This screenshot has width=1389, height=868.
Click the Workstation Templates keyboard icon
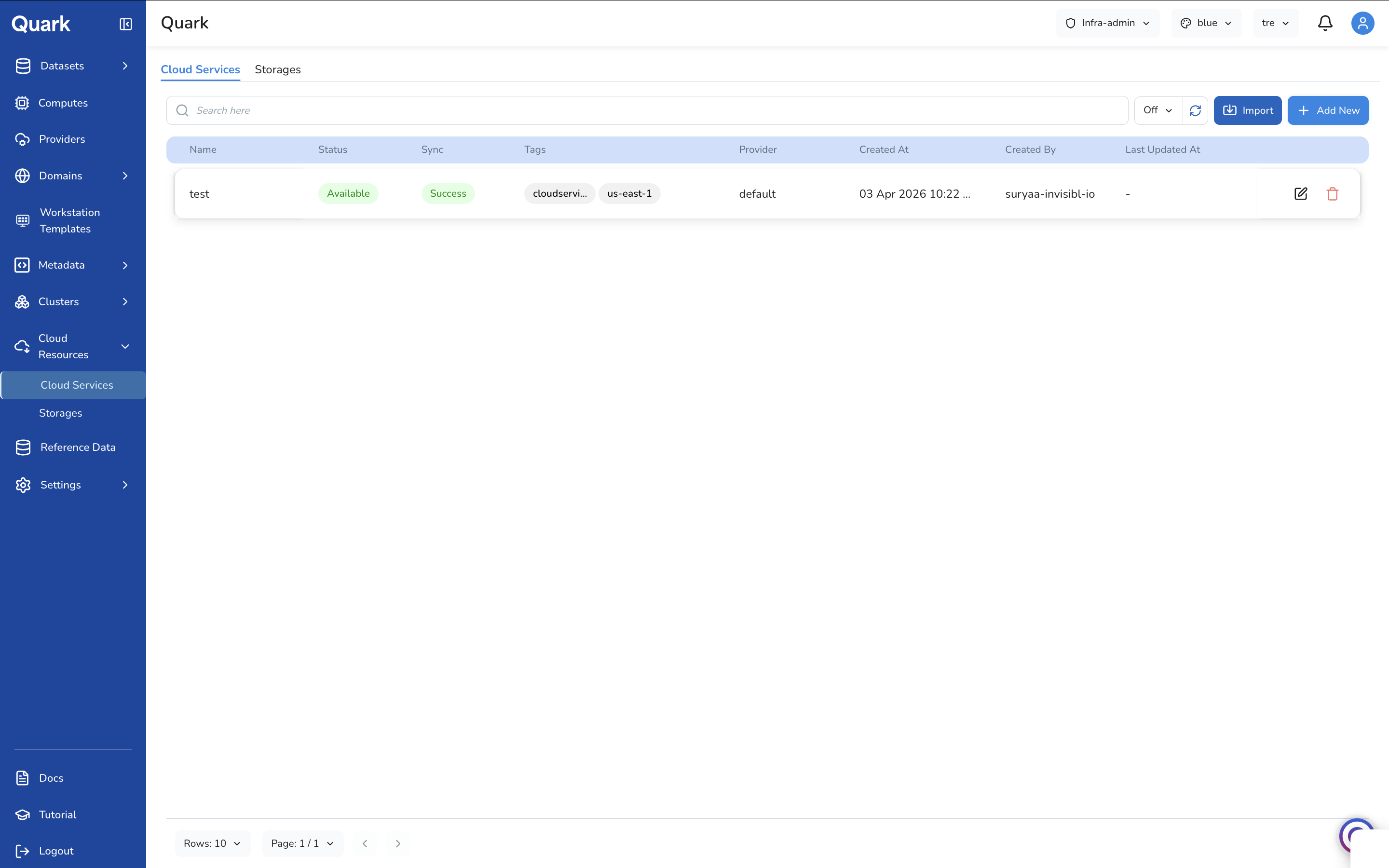tap(22, 220)
